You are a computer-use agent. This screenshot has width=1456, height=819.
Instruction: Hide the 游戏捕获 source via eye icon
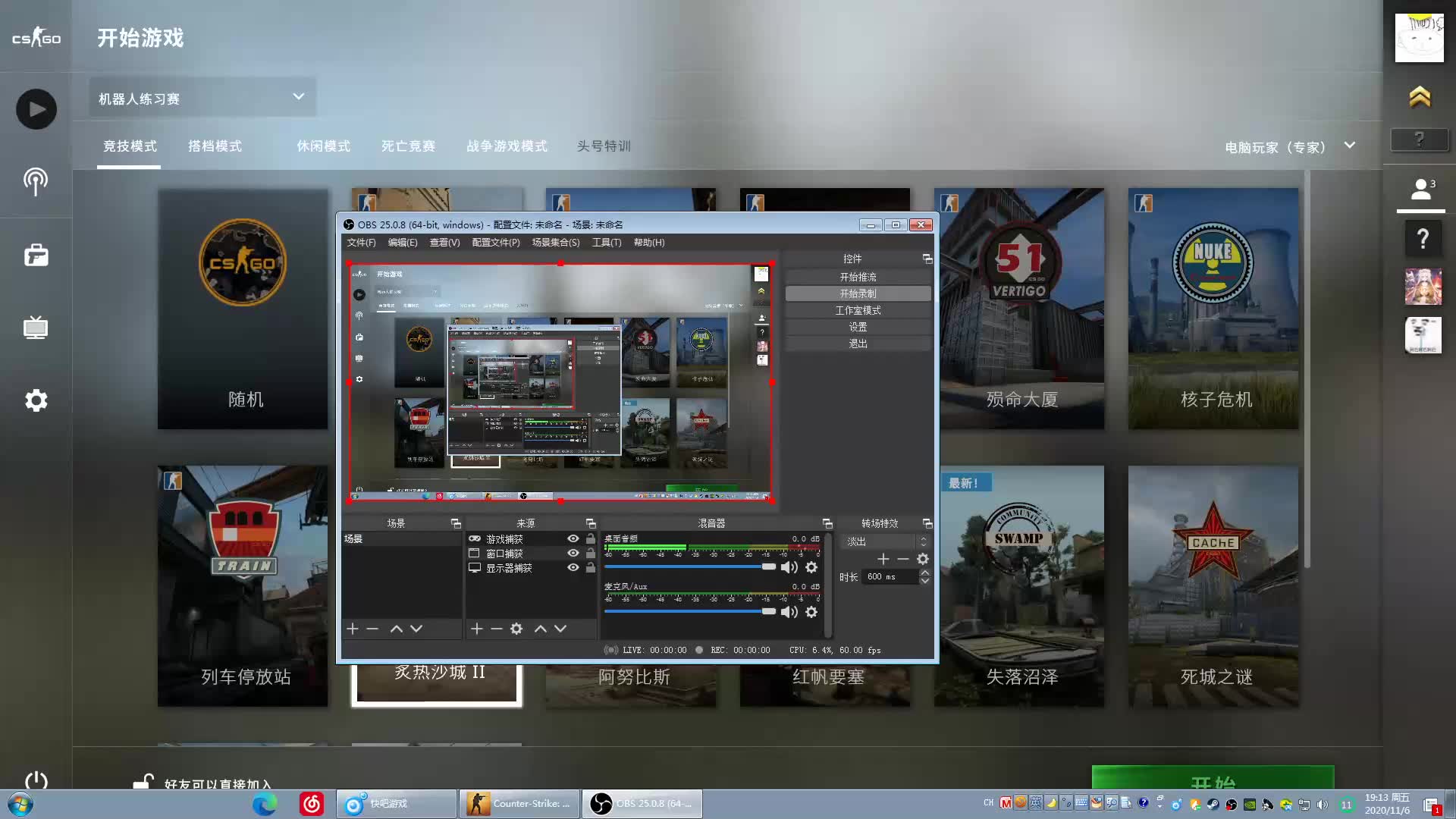click(x=573, y=539)
